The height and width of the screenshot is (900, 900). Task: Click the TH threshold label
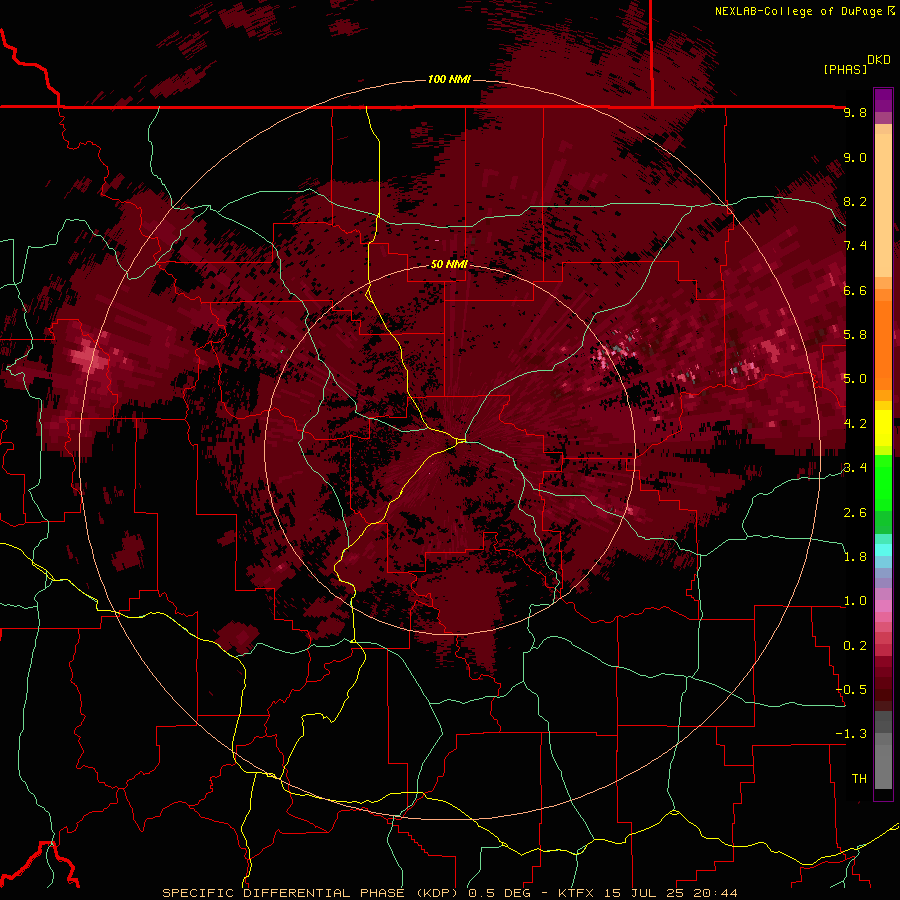click(859, 778)
